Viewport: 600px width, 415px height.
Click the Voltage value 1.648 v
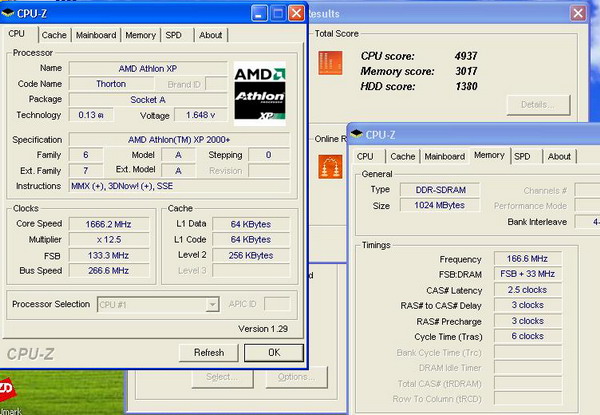coord(201,115)
